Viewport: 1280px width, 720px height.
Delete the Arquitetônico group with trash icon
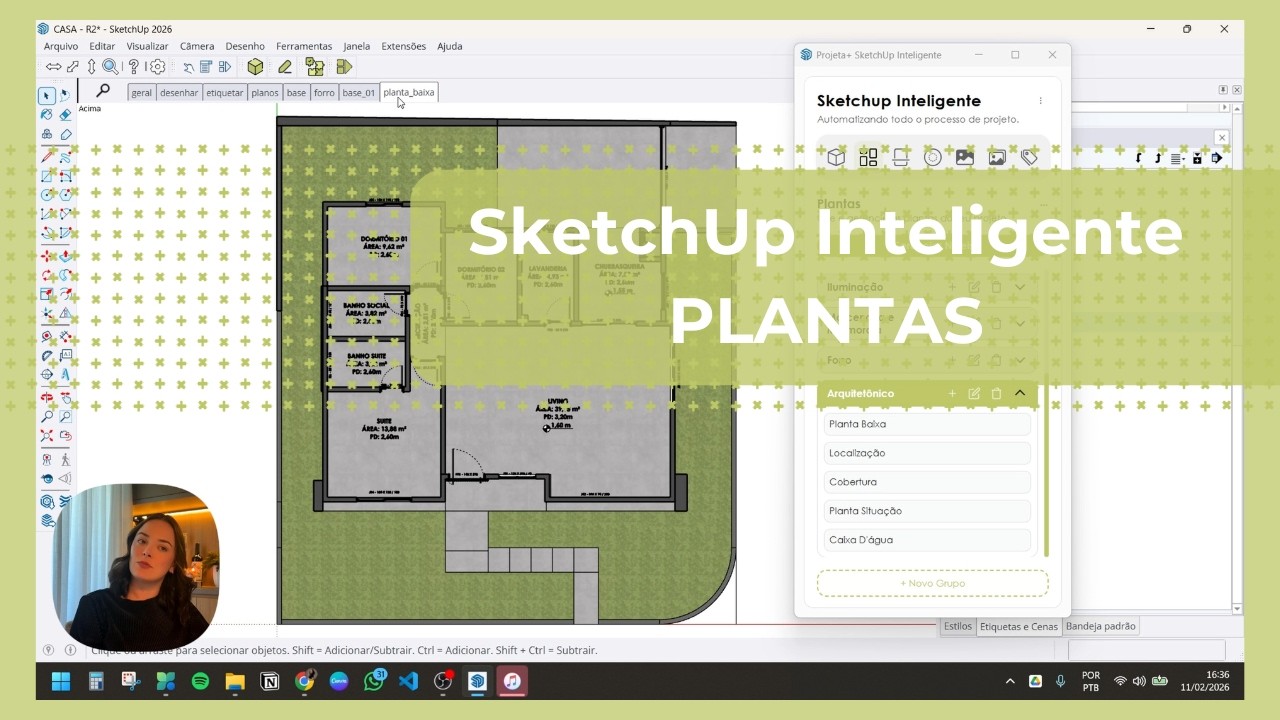point(996,393)
